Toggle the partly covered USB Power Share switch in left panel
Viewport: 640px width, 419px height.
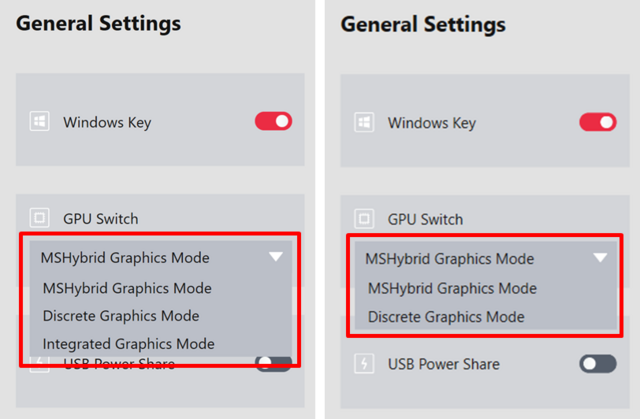click(x=273, y=364)
